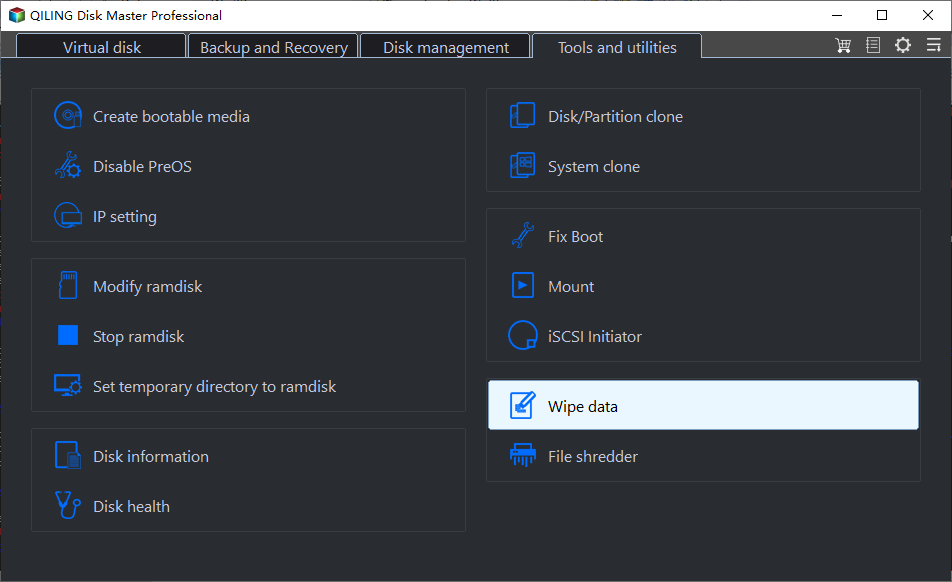
Task: Open File shredder label
Action: 593,456
